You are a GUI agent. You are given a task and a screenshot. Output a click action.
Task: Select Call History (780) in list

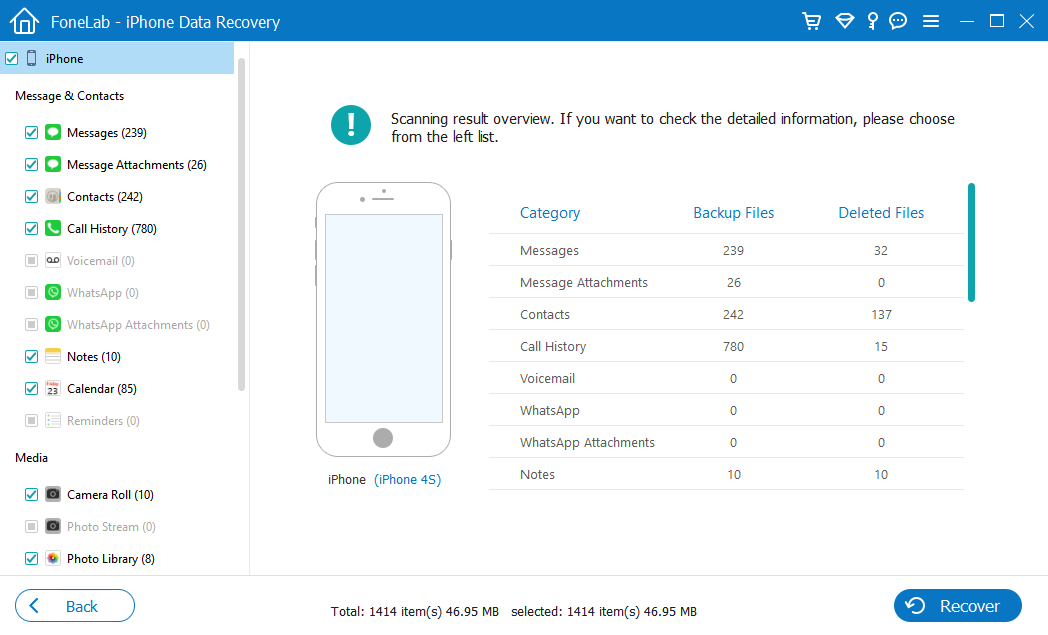[112, 229]
